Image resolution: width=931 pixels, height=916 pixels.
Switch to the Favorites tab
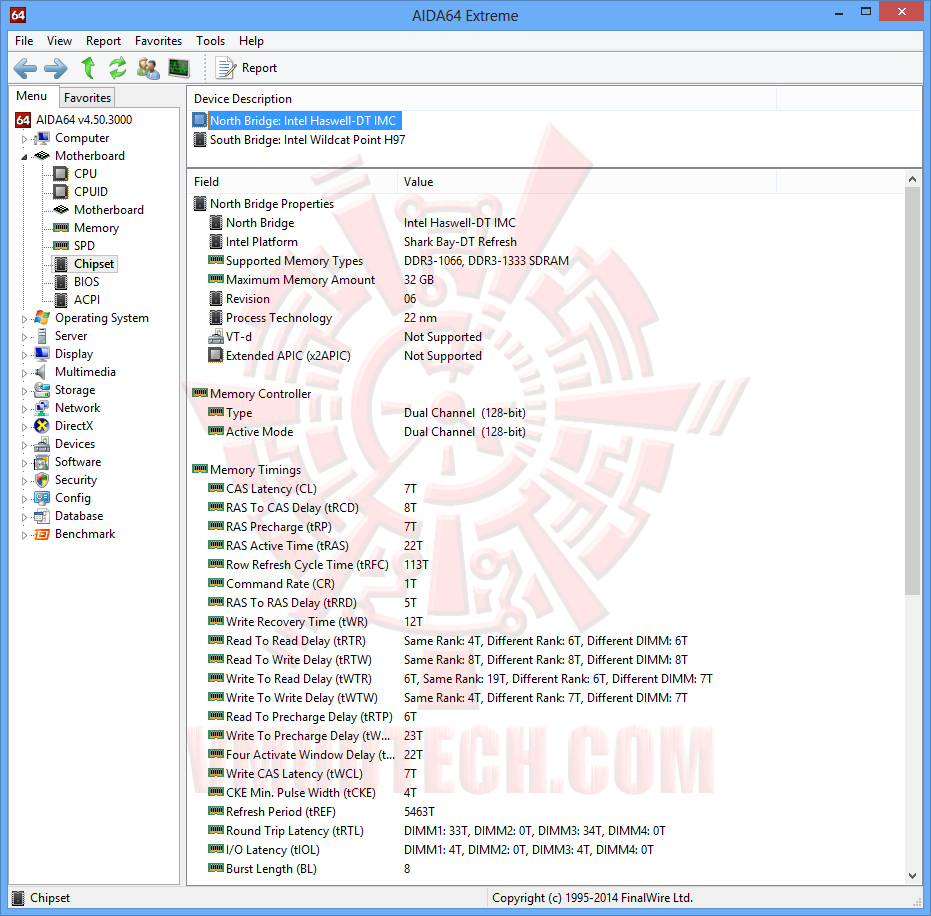(87, 97)
